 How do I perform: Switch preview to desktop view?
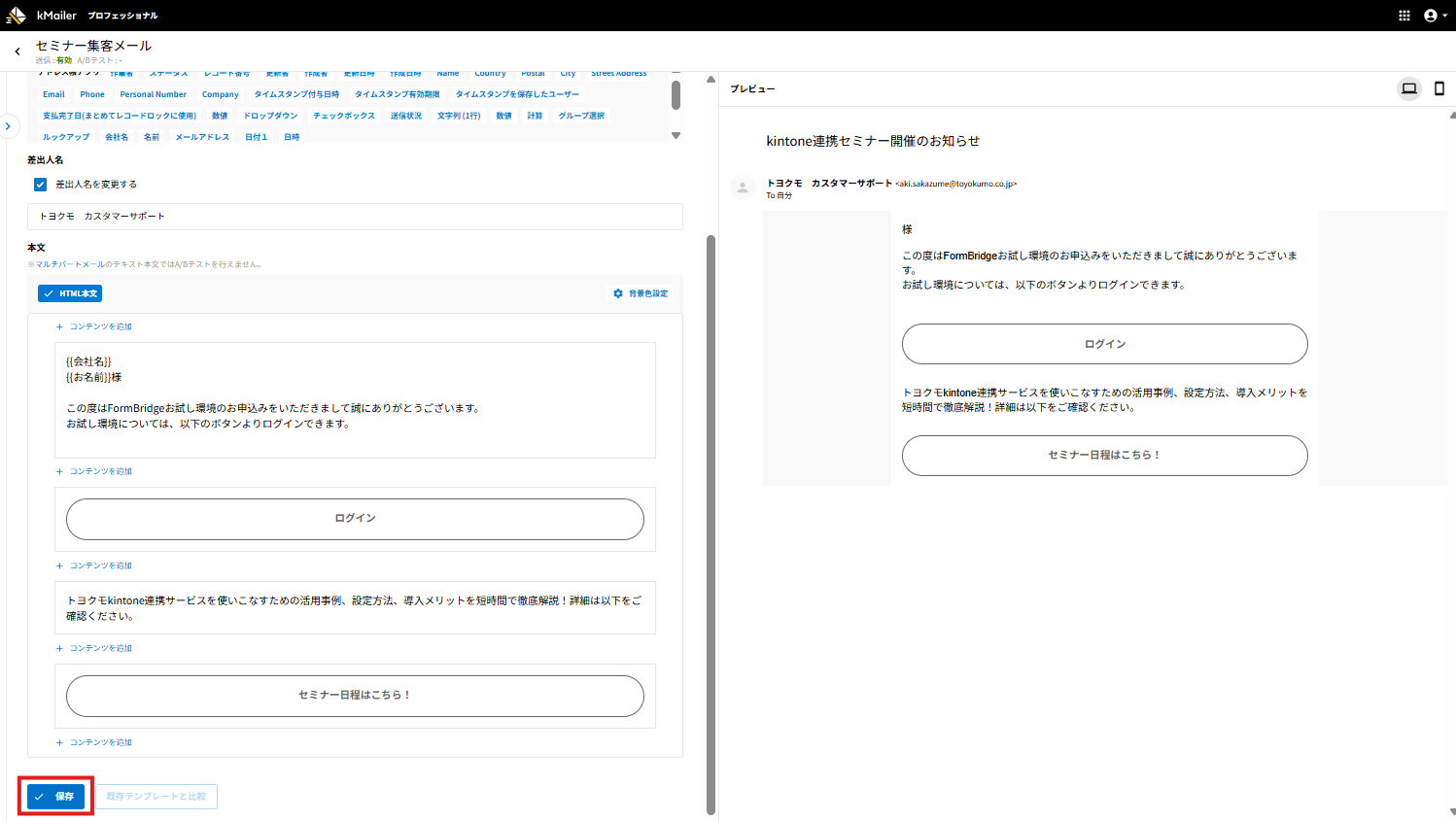pyautogui.click(x=1408, y=88)
